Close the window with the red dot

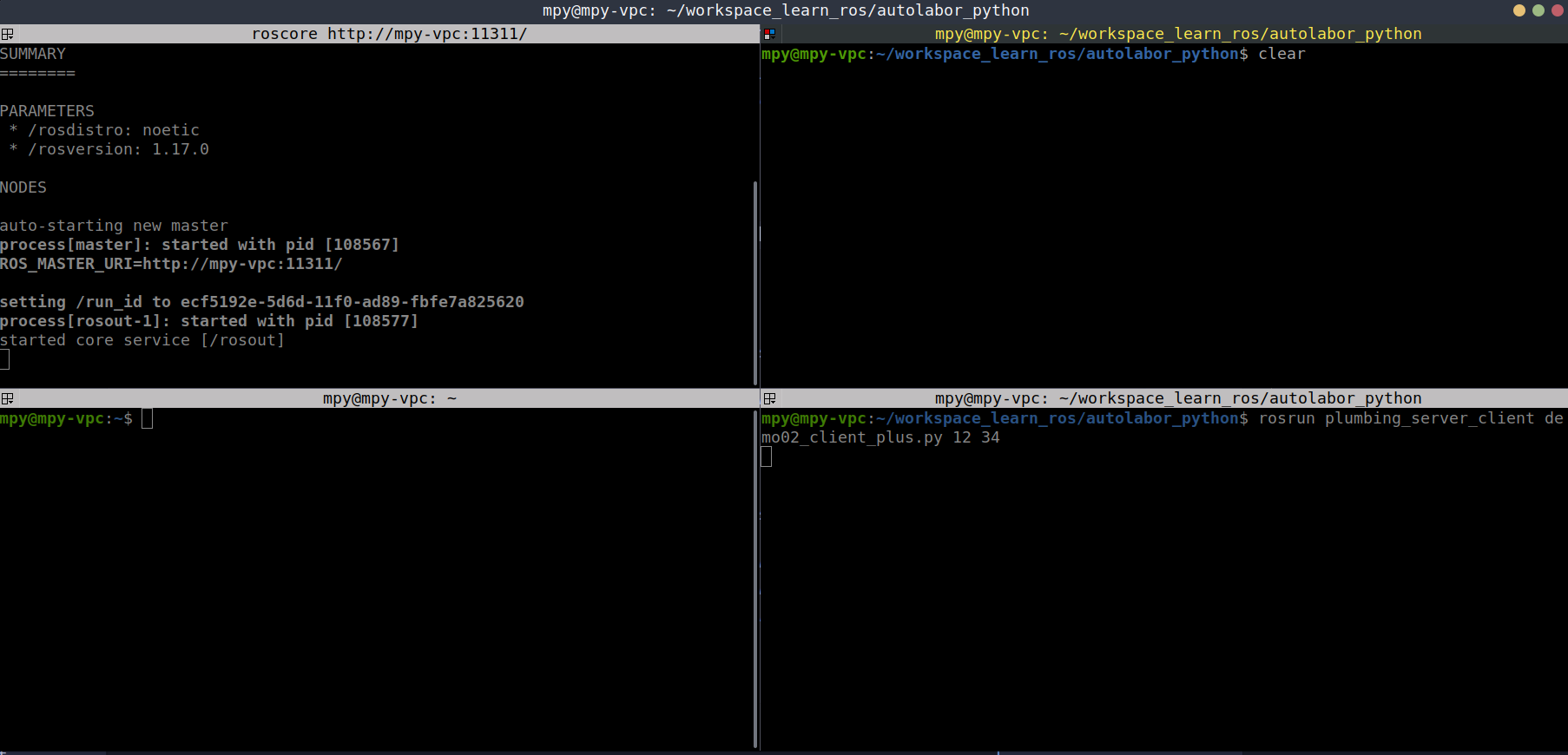[x=1558, y=10]
